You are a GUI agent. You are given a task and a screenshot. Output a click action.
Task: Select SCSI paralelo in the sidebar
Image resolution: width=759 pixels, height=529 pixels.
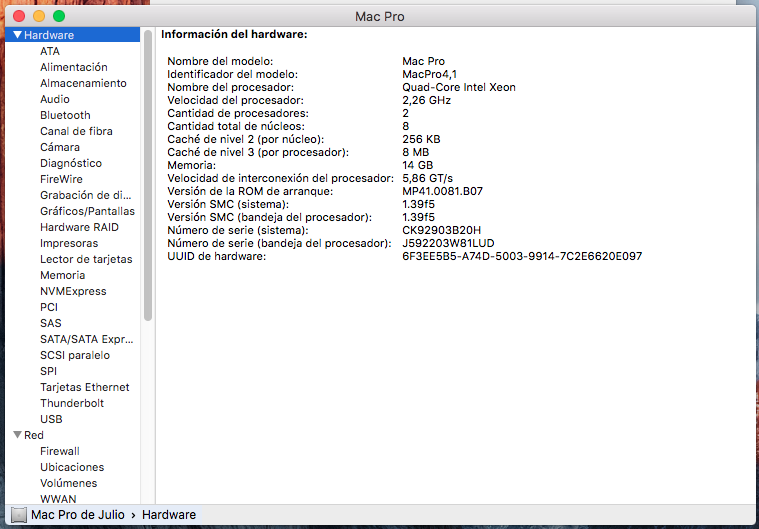pyautogui.click(x=75, y=354)
